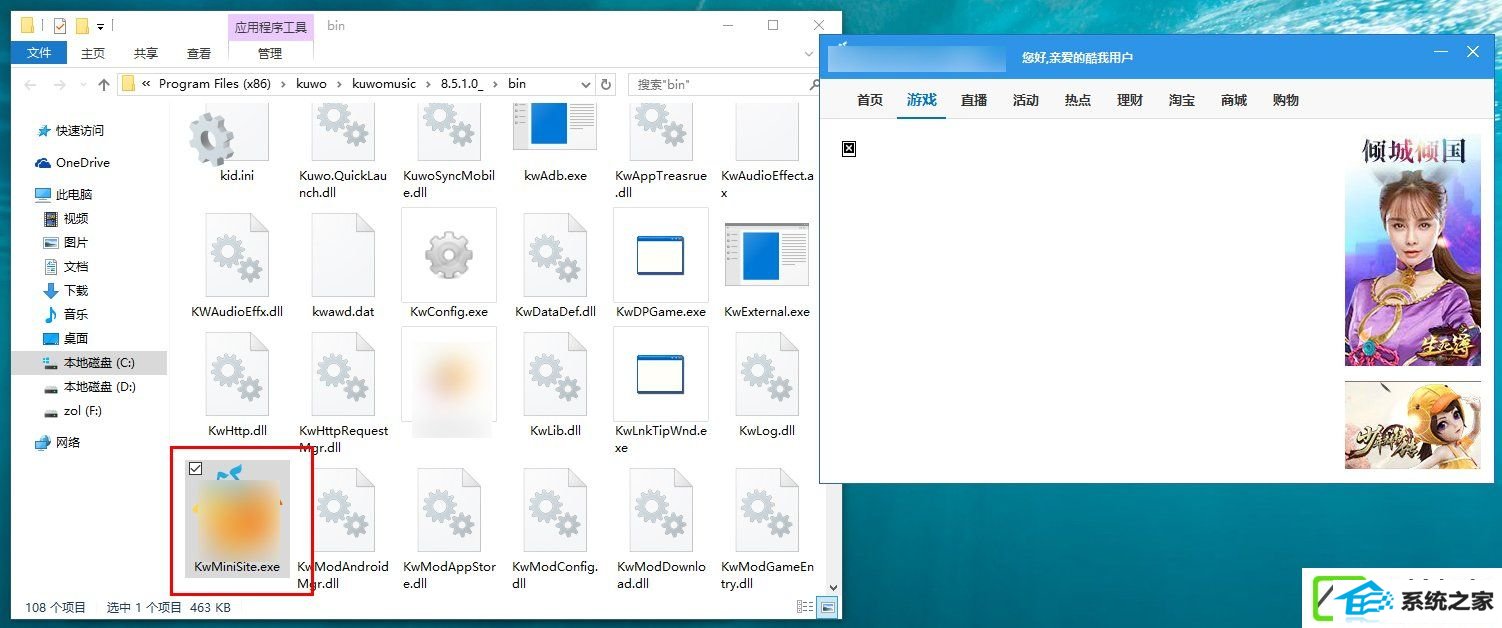Select KwExternal.exe file icon
Image resolution: width=1502 pixels, height=628 pixels.
[x=767, y=254]
